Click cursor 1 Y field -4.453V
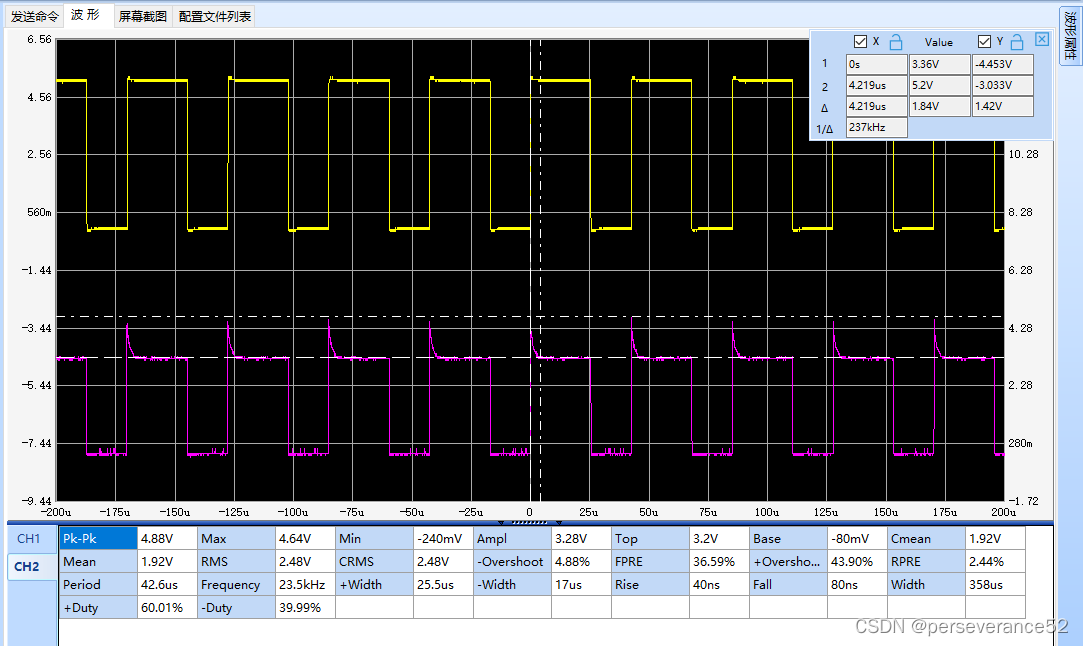 tap(1003, 64)
